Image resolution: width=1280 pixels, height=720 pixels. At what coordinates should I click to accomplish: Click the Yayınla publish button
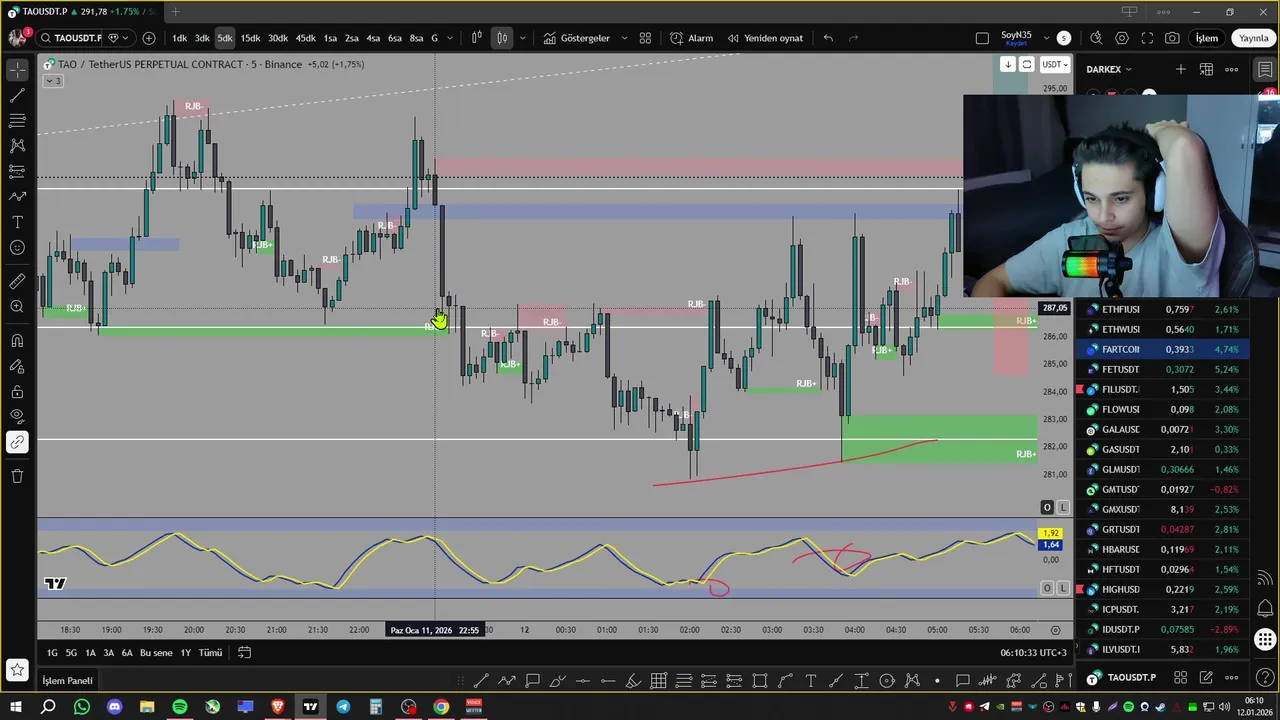tap(1254, 38)
